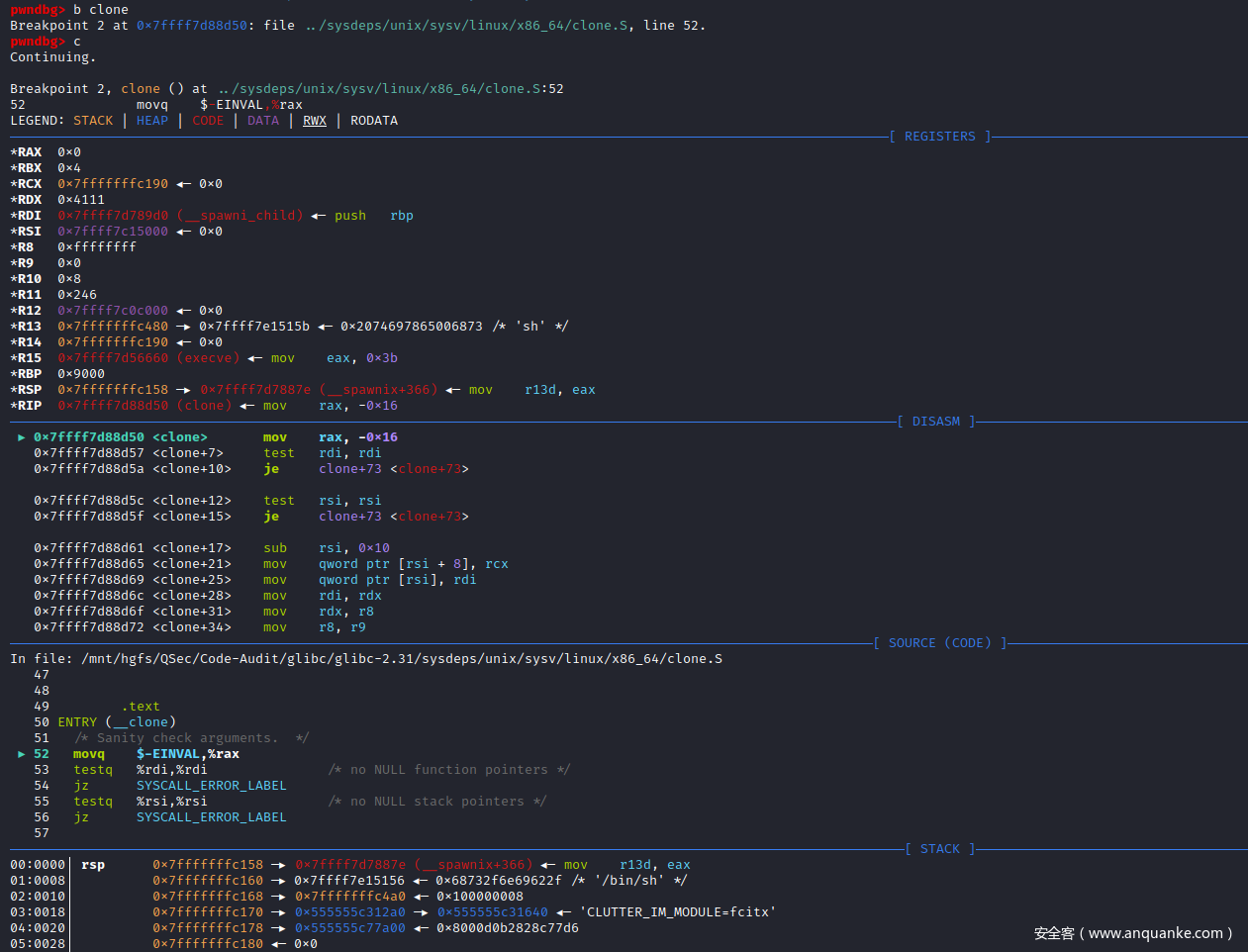Click the STACK section header at the bottom
This screenshot has height=952, width=1248.
pos(939,849)
